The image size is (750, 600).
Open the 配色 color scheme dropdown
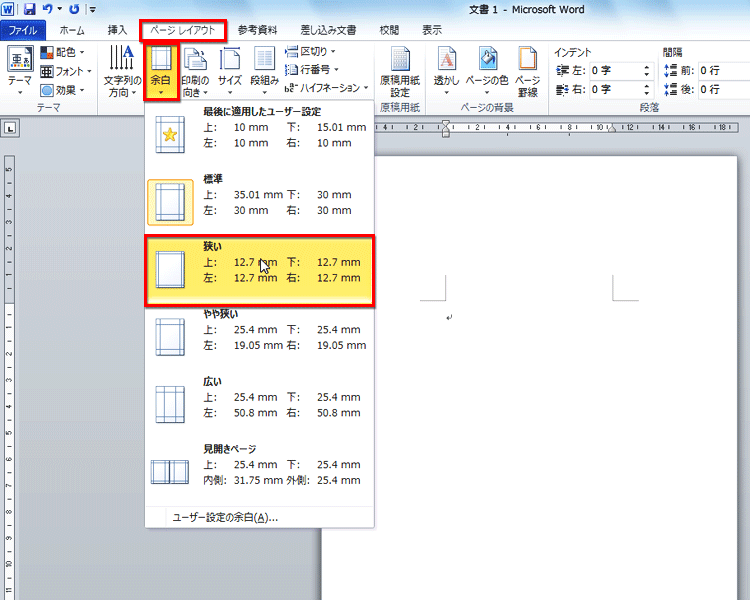(x=63, y=52)
